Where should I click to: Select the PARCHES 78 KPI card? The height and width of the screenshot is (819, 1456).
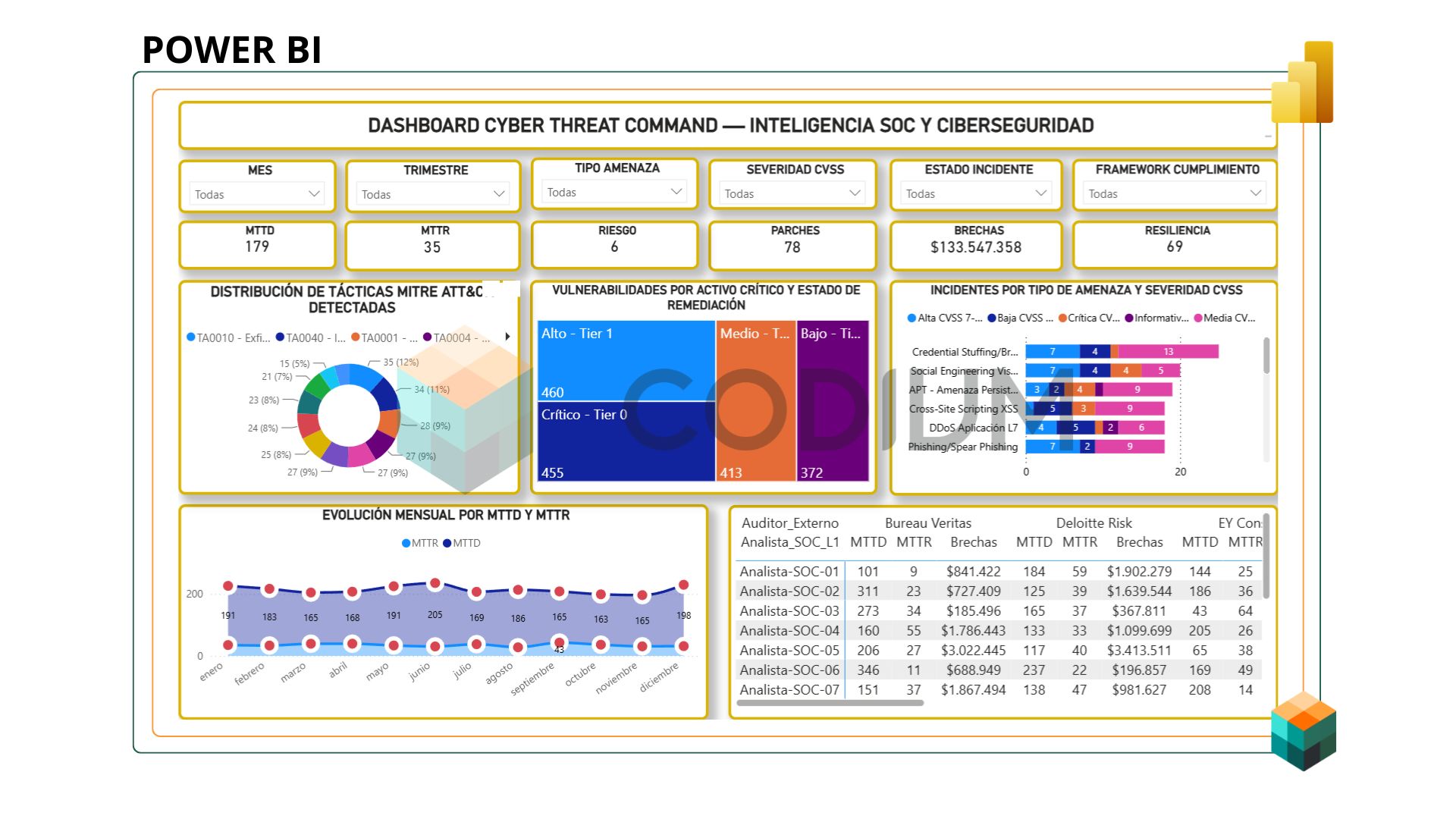pos(792,246)
